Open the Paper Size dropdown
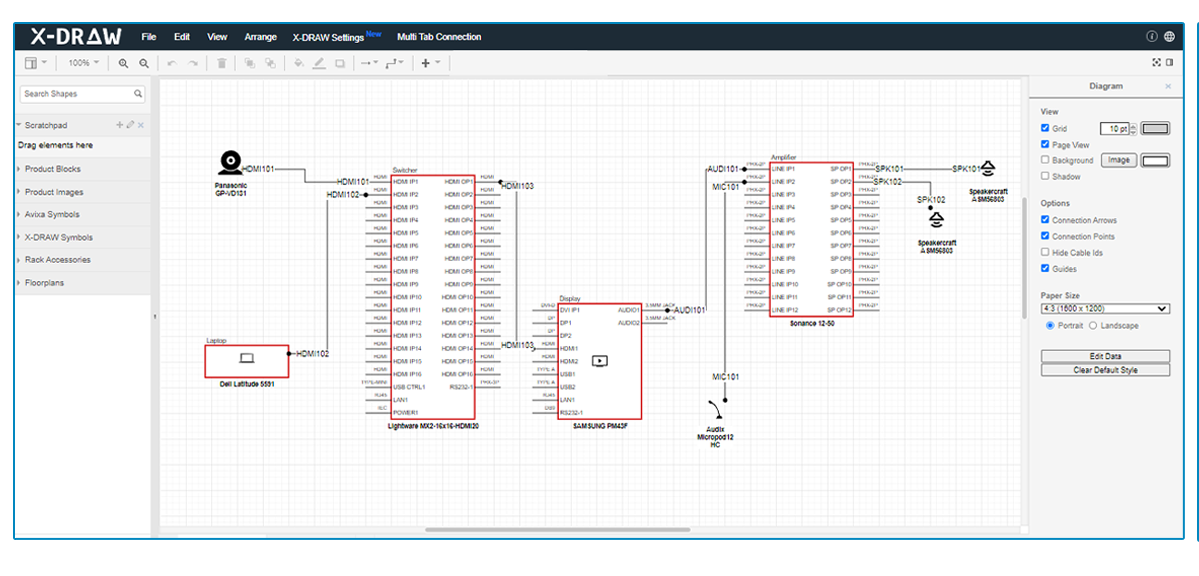Screen dimensions: 1199x576 (x=1105, y=309)
